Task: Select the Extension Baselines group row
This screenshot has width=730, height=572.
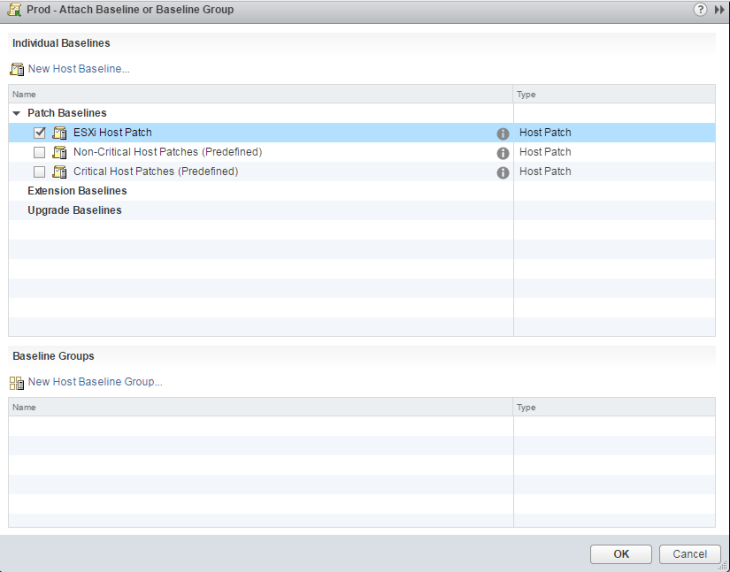Action: [x=77, y=191]
